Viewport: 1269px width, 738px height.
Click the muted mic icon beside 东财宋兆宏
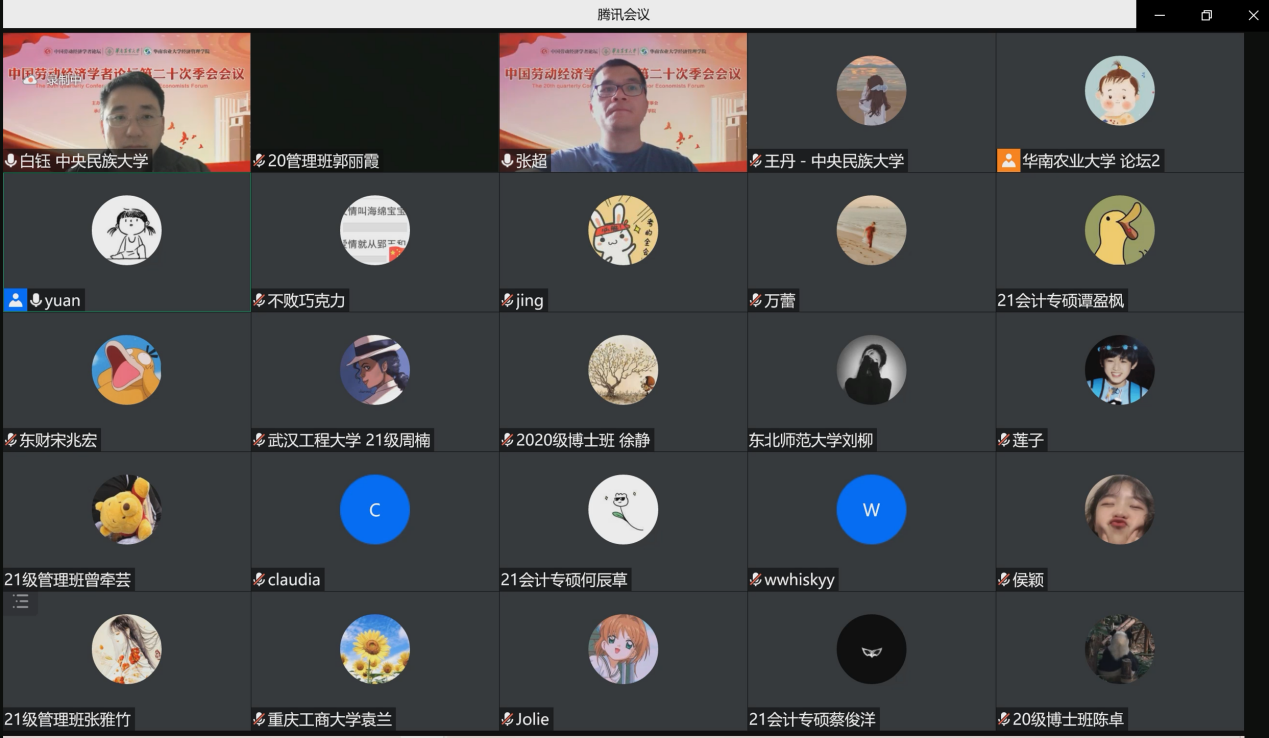(11, 440)
